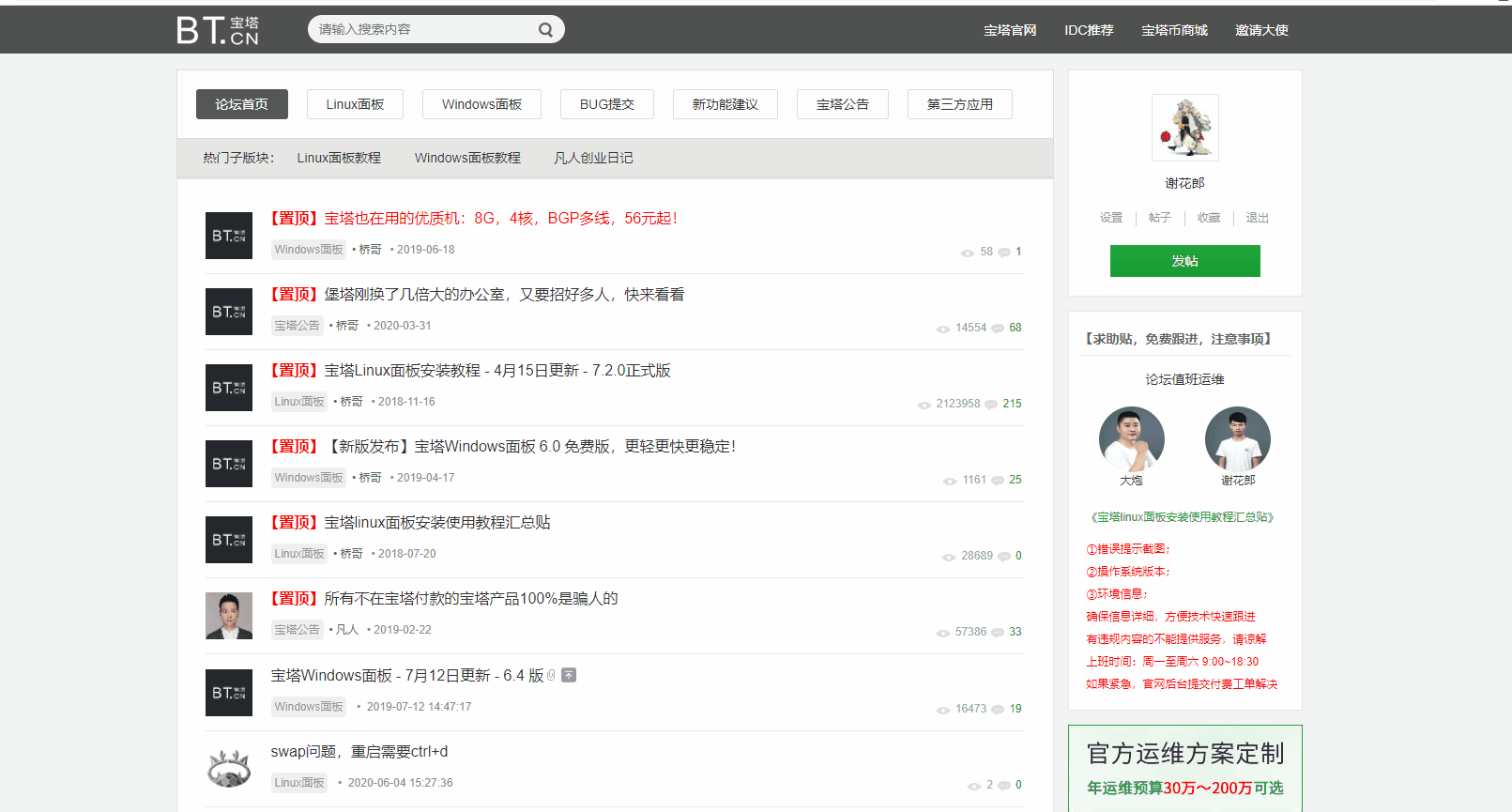This screenshot has width=1512, height=812.
Task: Click eye icon next to 1161 views
Action: (950, 481)
